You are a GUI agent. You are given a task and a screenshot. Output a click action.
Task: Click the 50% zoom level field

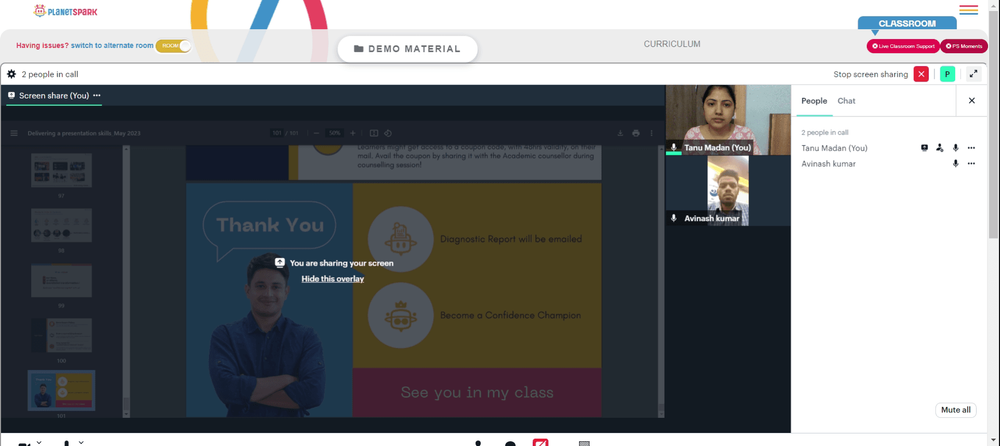[334, 133]
